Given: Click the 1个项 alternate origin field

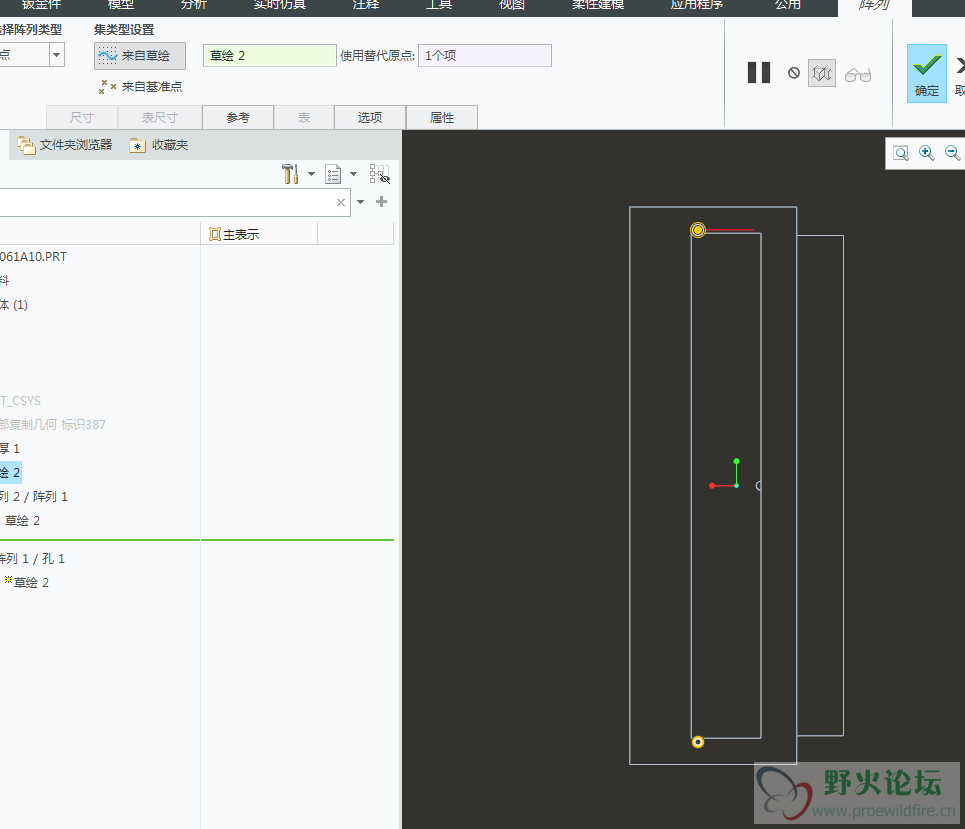Looking at the screenshot, I should (485, 55).
